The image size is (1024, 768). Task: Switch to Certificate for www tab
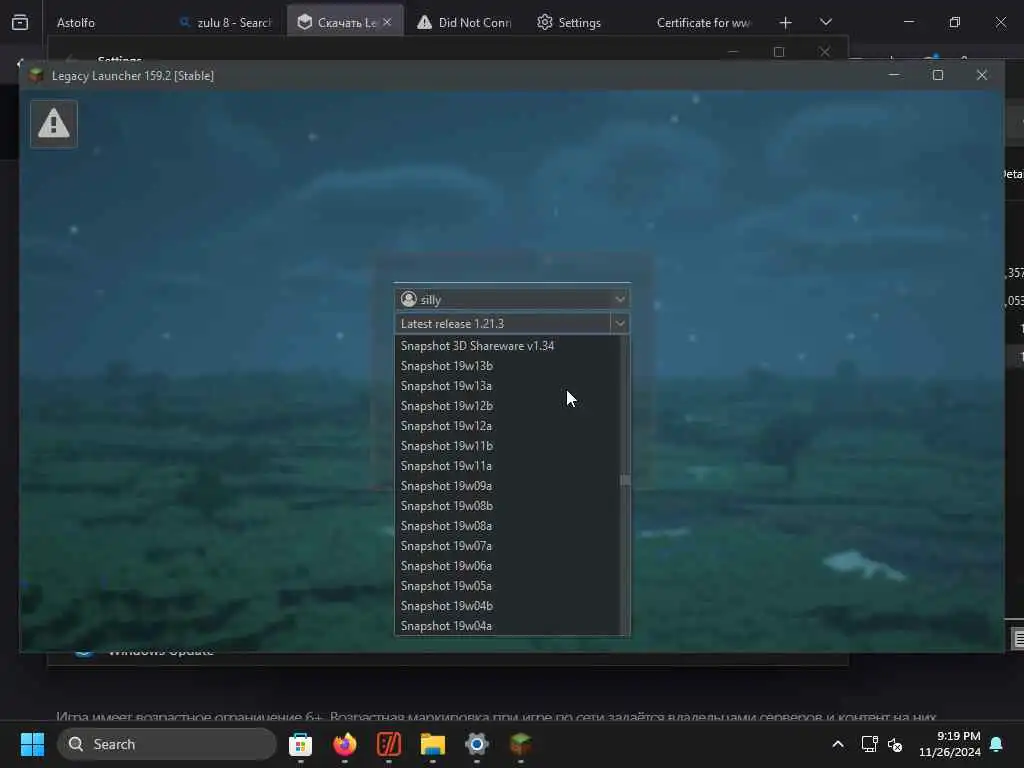pos(703,22)
